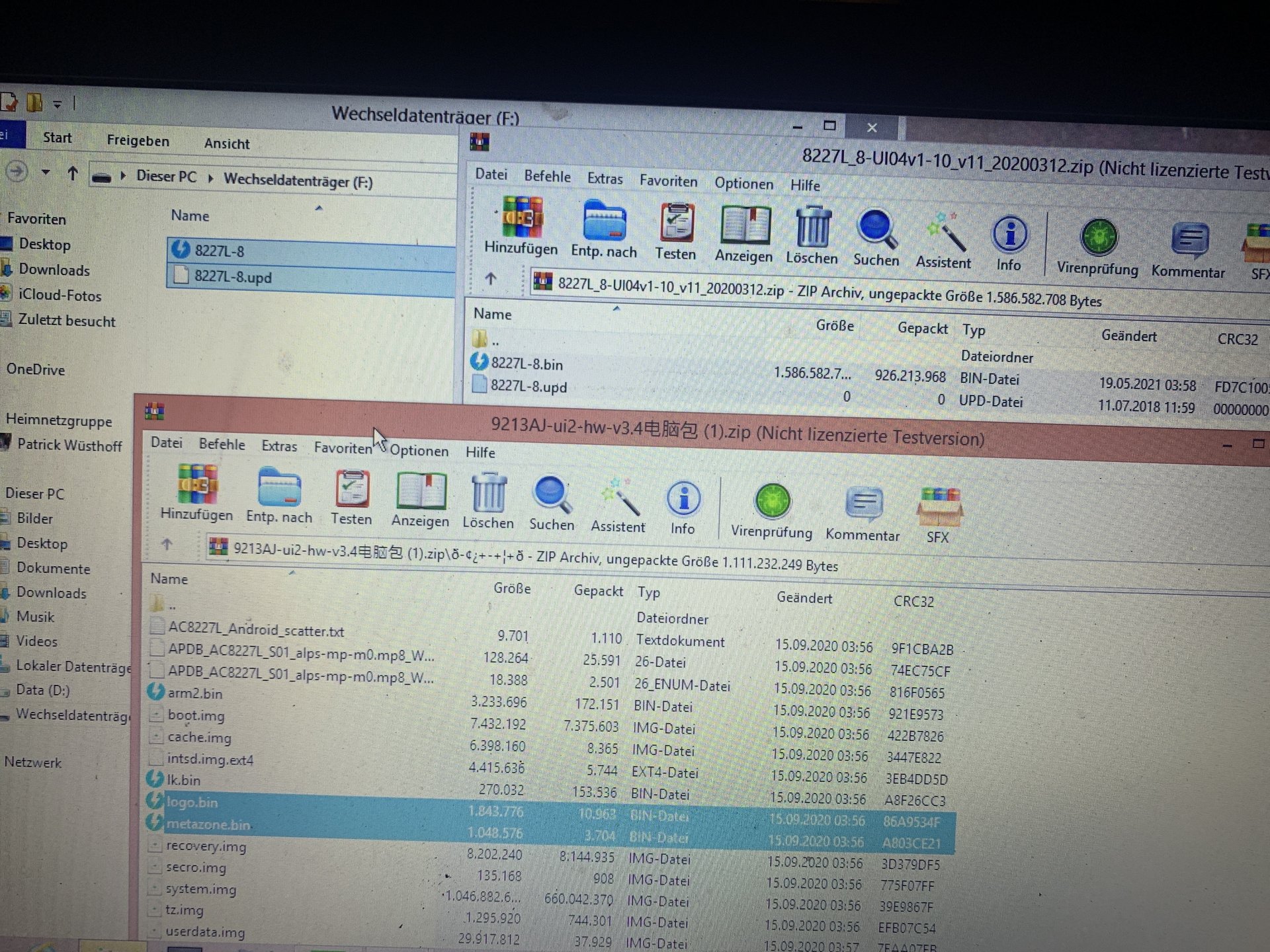Click Entp. nach icon in 8227L zip window

point(604,220)
